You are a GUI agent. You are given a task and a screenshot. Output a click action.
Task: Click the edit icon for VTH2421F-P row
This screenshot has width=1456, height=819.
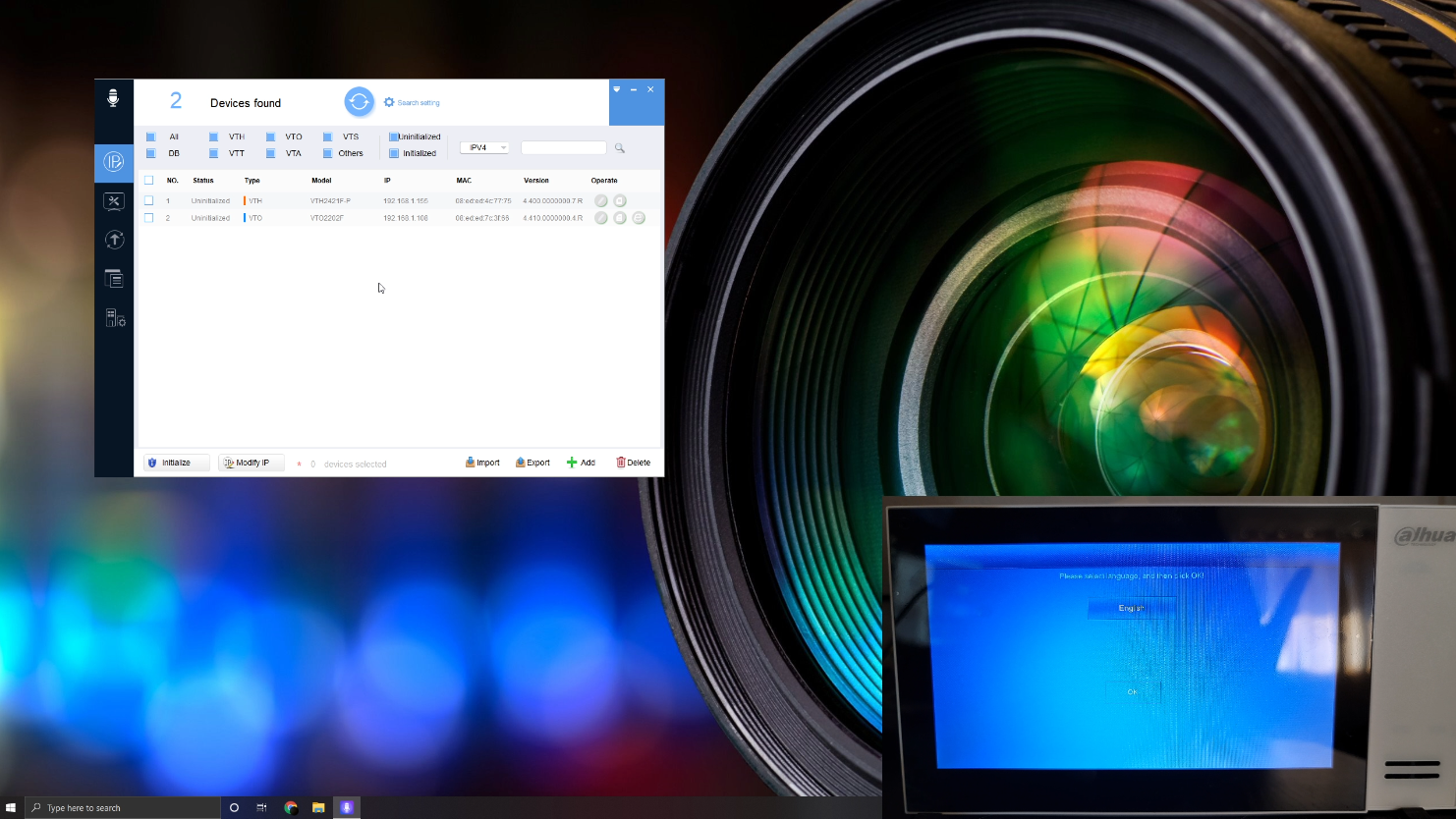pos(601,200)
